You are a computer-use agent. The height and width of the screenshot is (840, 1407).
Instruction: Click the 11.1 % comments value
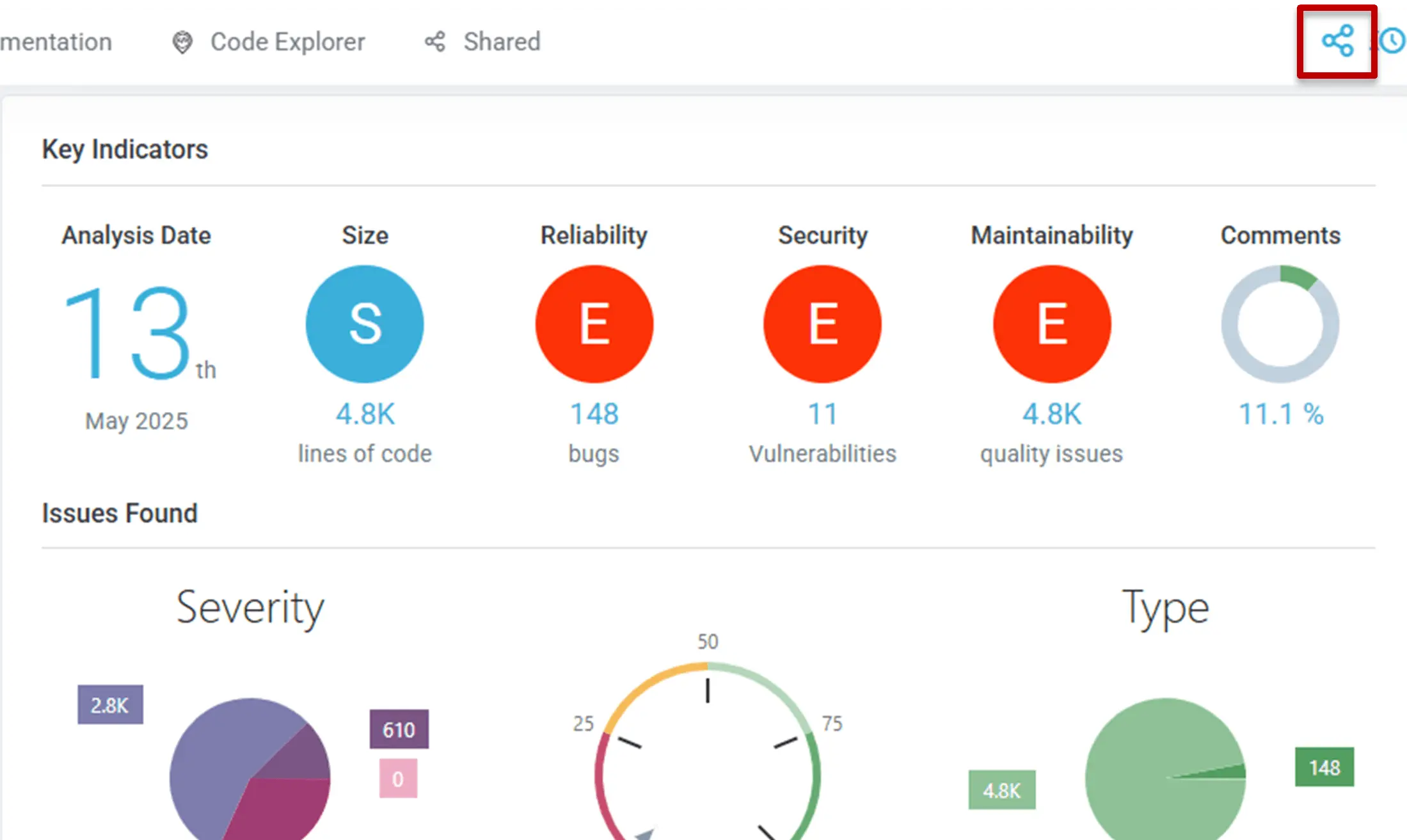(x=1281, y=414)
